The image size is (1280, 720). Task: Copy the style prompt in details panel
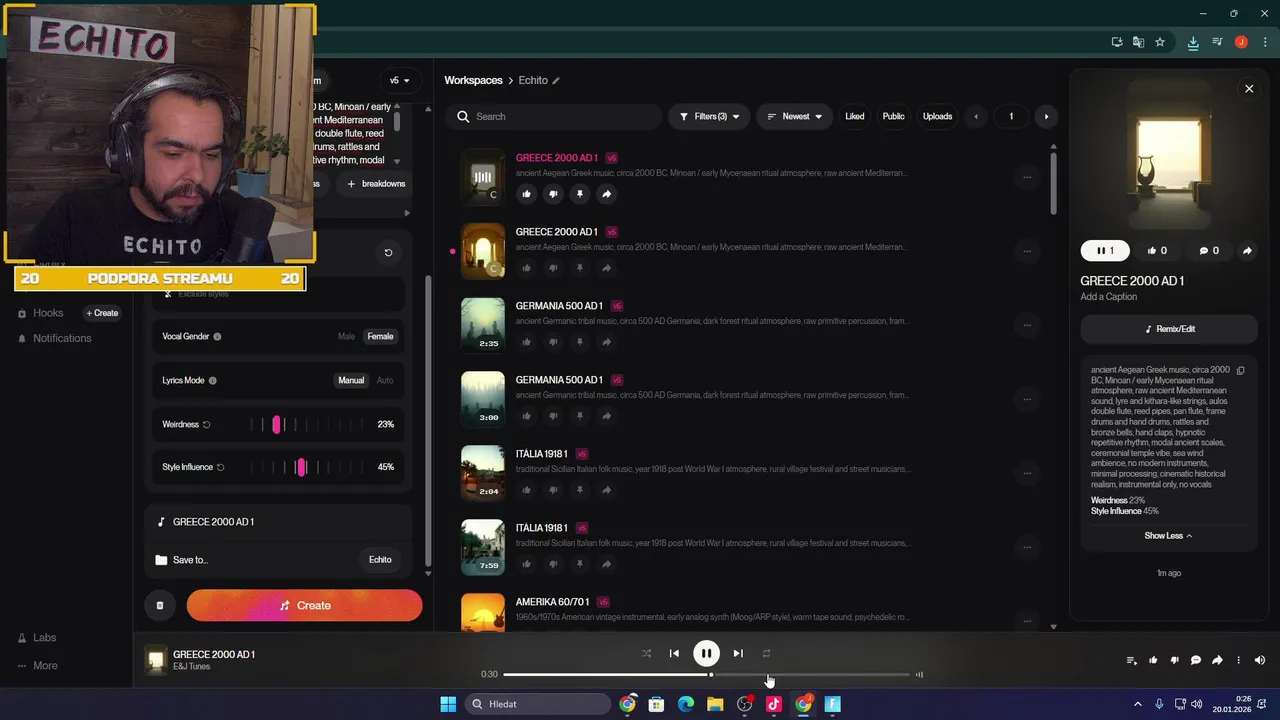click(x=1240, y=371)
